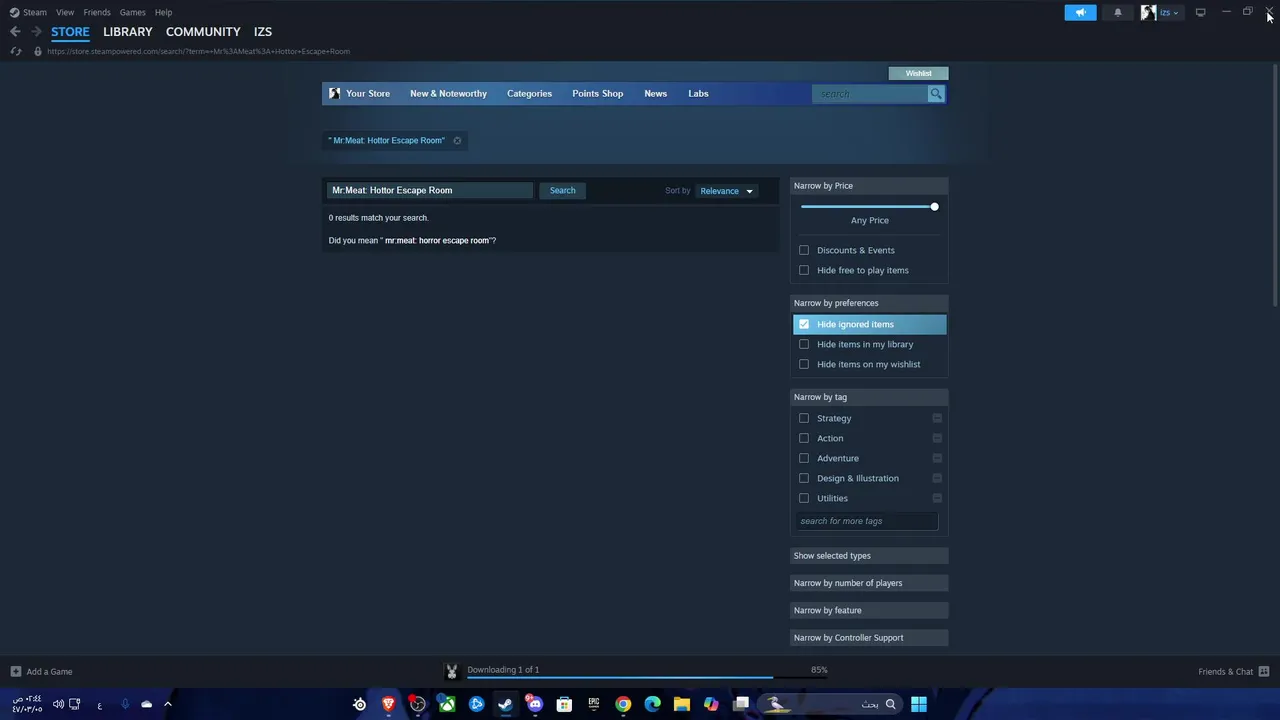1280x720 pixels.
Task: Uncheck Hide ignored items
Action: (x=804, y=324)
